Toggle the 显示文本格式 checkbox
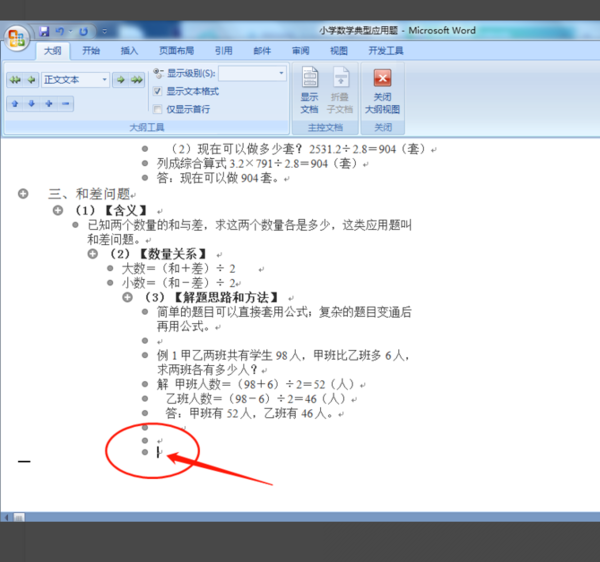600x562 pixels. [x=157, y=91]
